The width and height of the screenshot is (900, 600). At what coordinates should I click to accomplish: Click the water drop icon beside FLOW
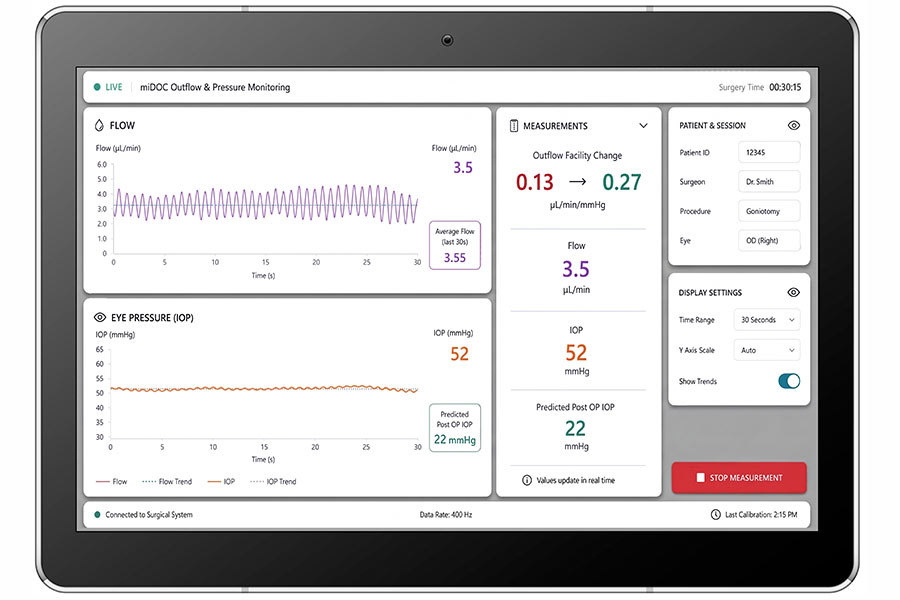(99, 125)
